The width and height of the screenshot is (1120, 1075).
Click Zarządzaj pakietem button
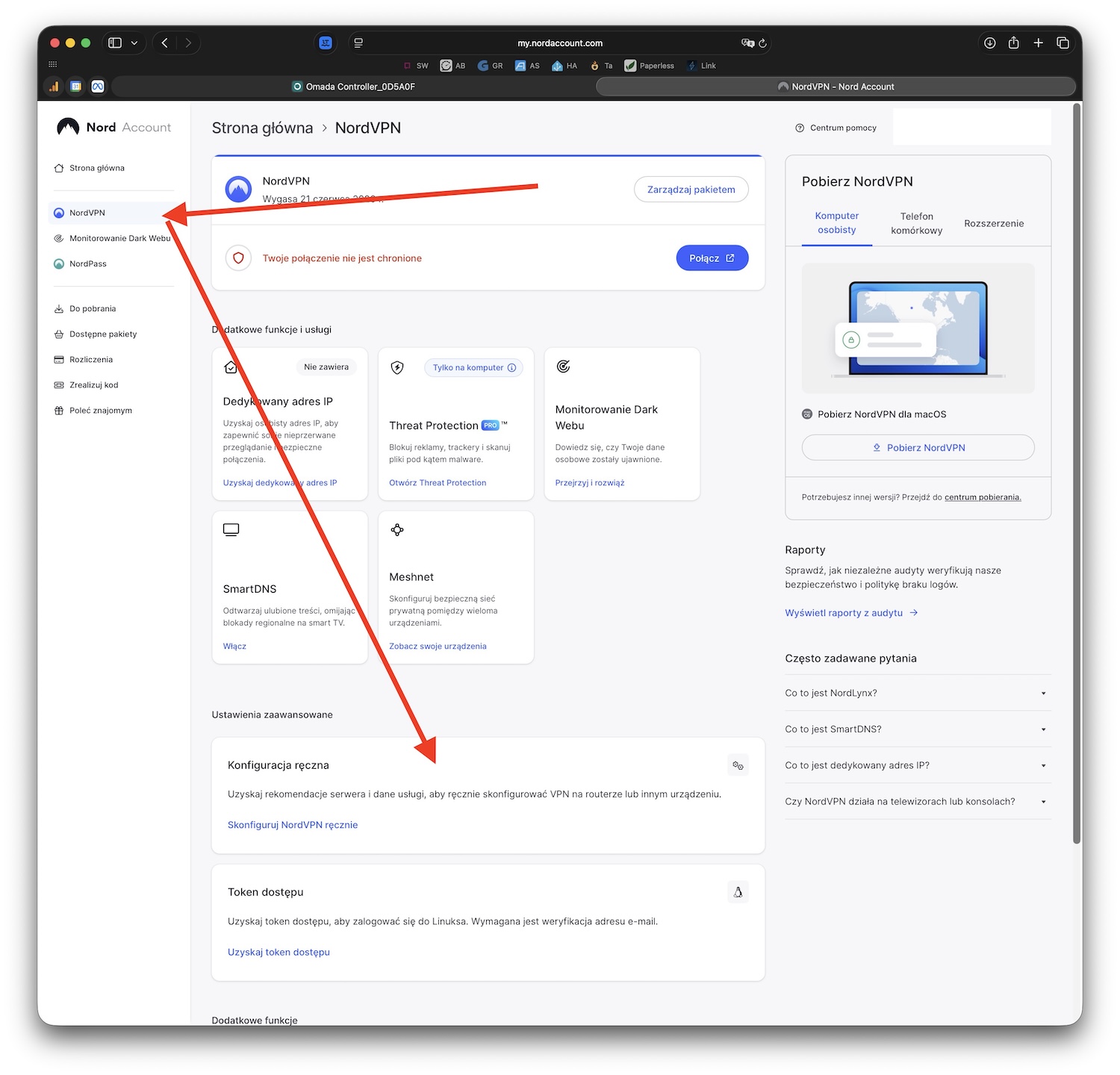pos(691,190)
